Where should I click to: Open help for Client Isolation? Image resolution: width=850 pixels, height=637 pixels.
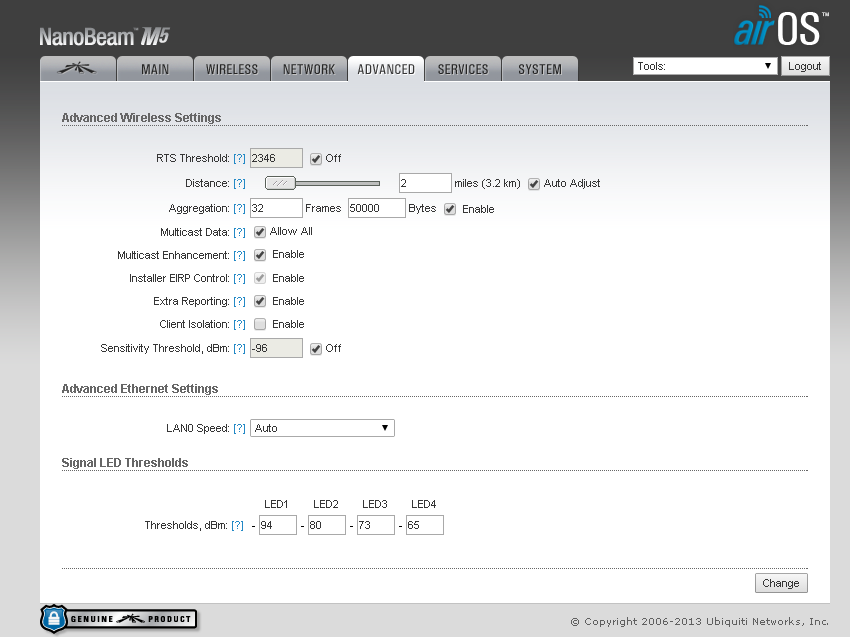point(239,324)
